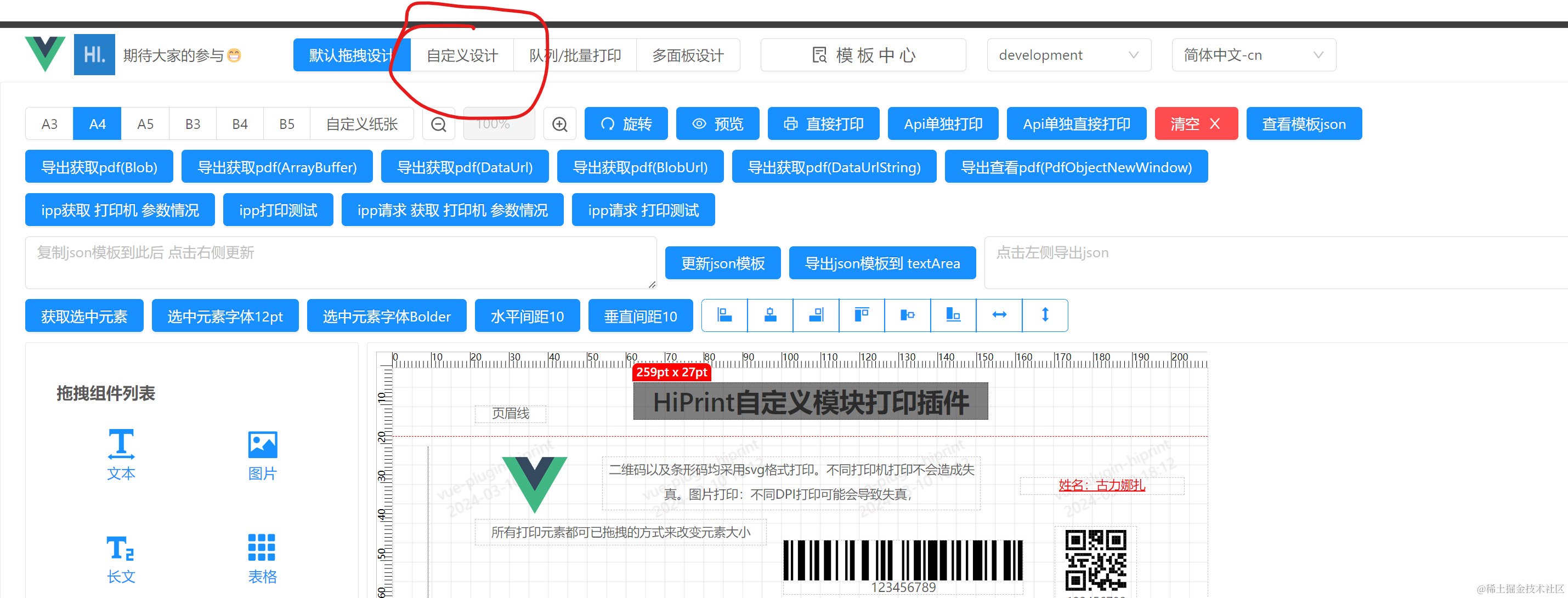Click the distribute horizontally arrow icon

click(999, 315)
